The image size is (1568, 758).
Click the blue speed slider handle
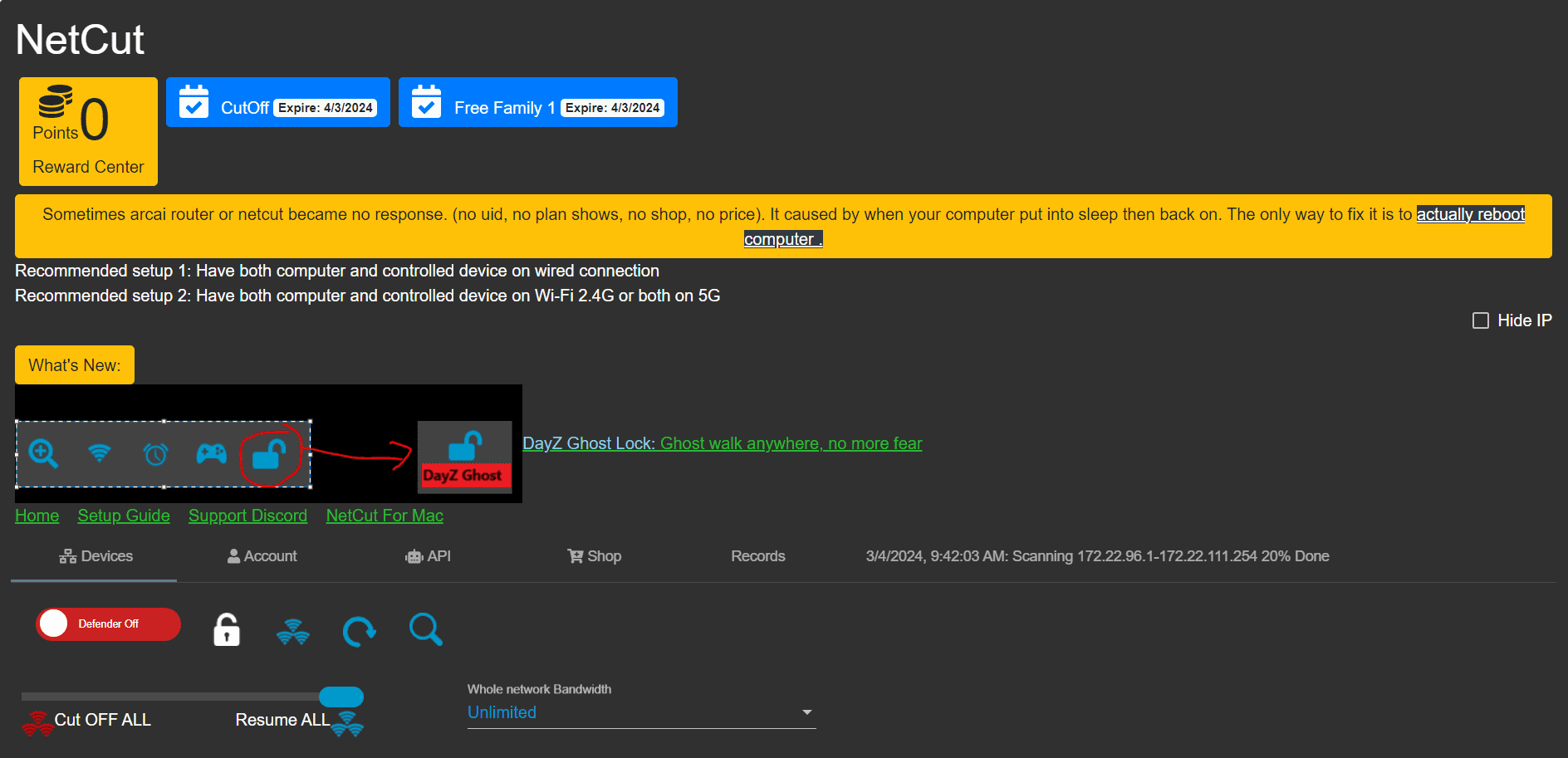[341, 697]
